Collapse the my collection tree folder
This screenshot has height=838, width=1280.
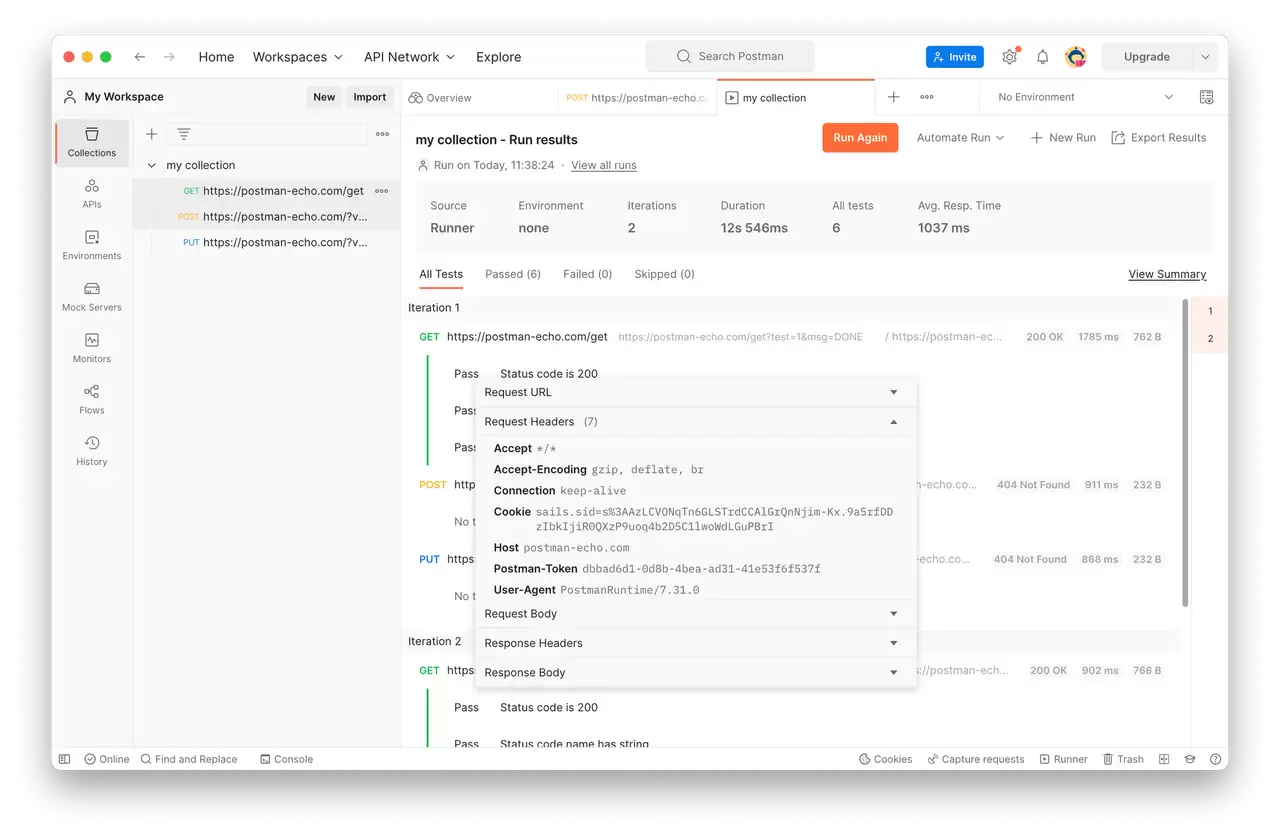tap(152, 165)
